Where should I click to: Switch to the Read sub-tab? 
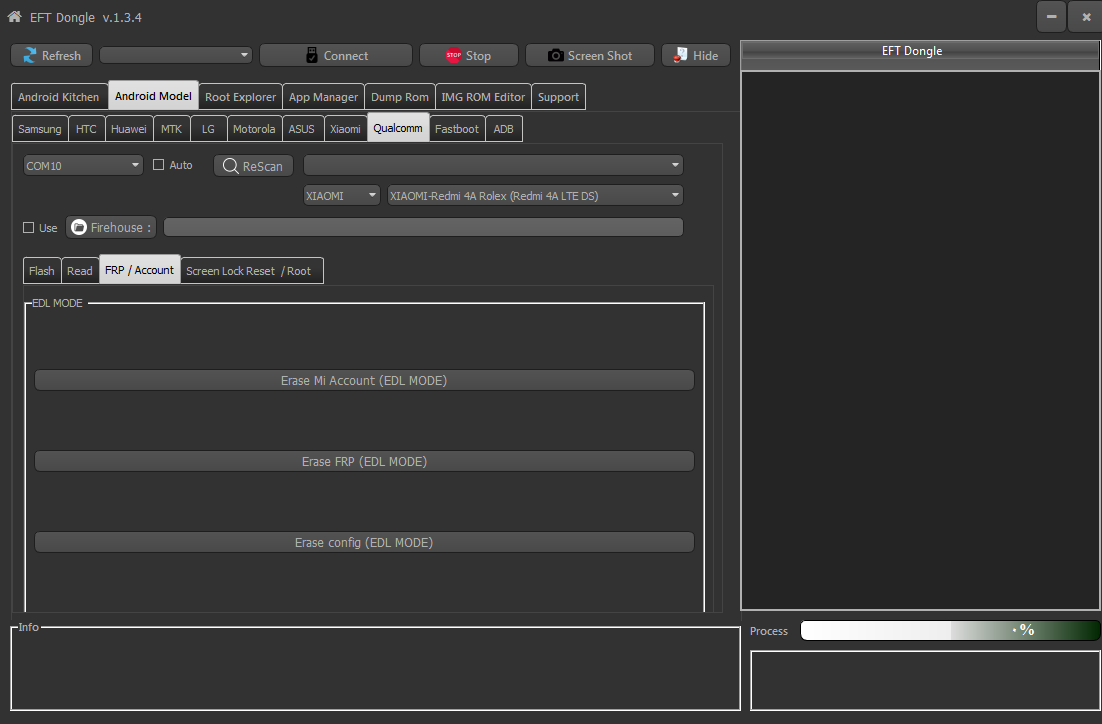point(79,271)
